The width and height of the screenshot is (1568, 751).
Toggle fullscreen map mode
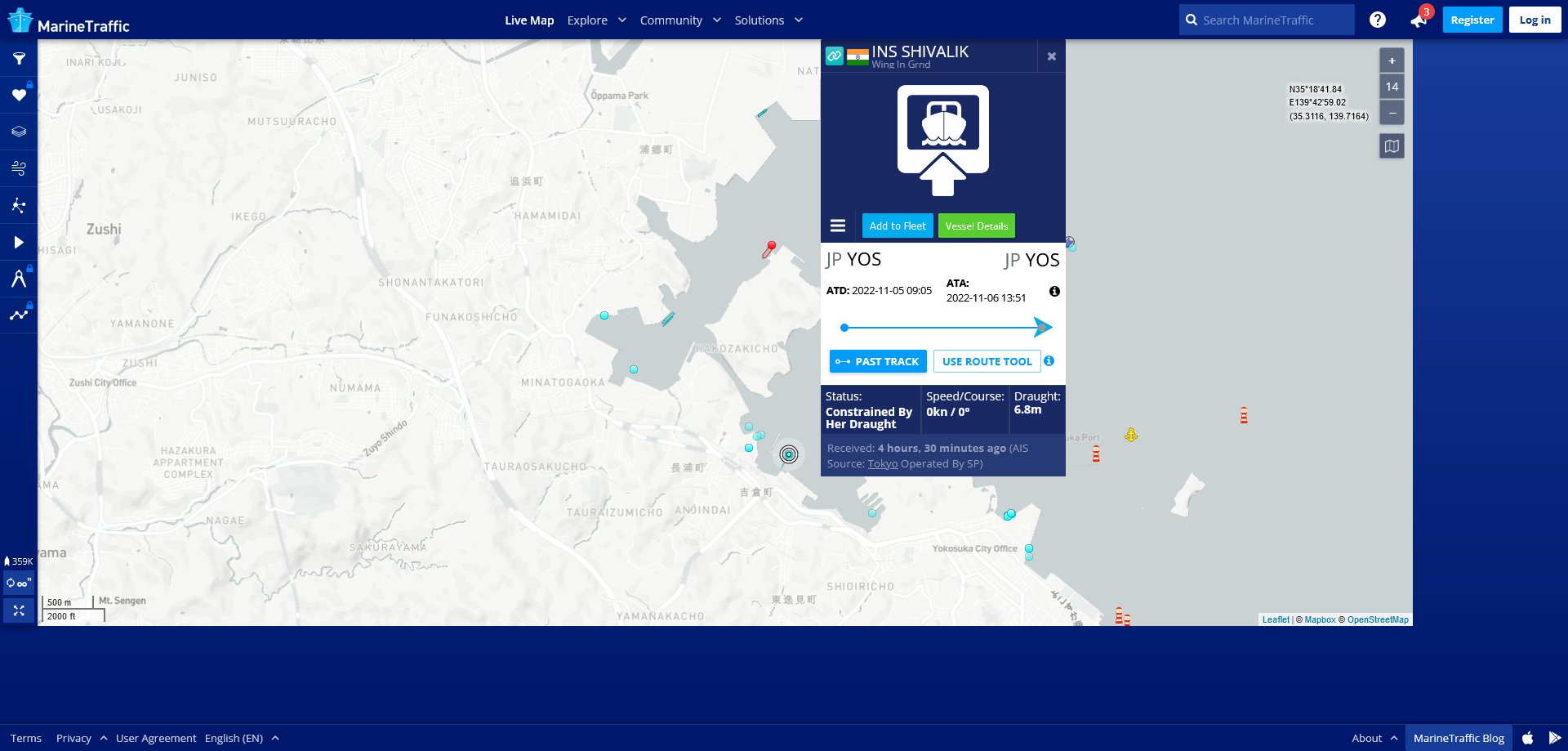coord(19,610)
